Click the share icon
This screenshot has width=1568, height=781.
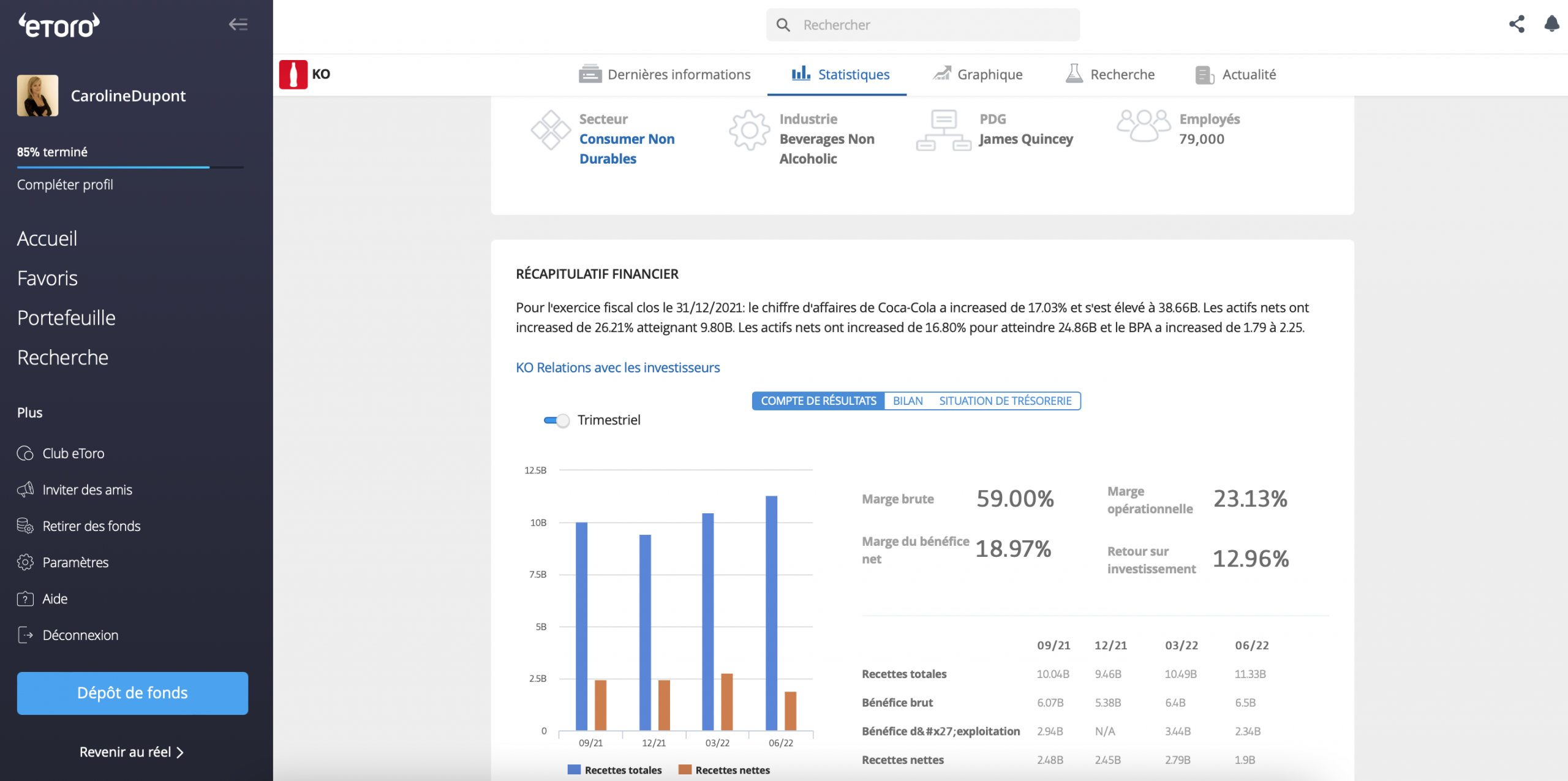click(1517, 25)
